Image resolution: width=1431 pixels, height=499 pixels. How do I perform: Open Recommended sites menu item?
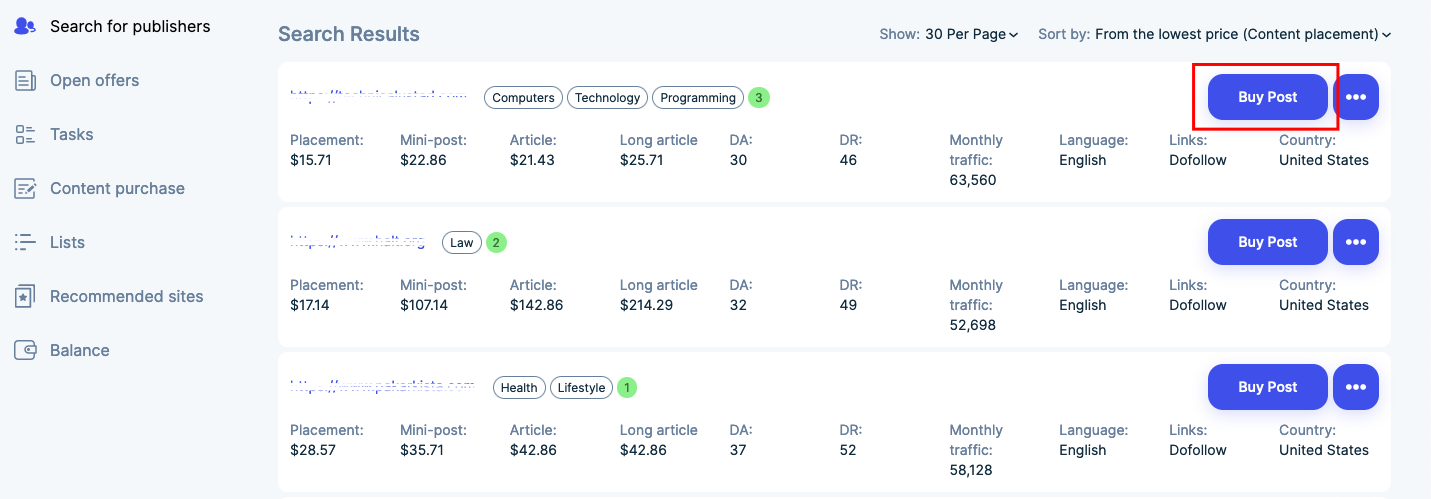click(127, 296)
